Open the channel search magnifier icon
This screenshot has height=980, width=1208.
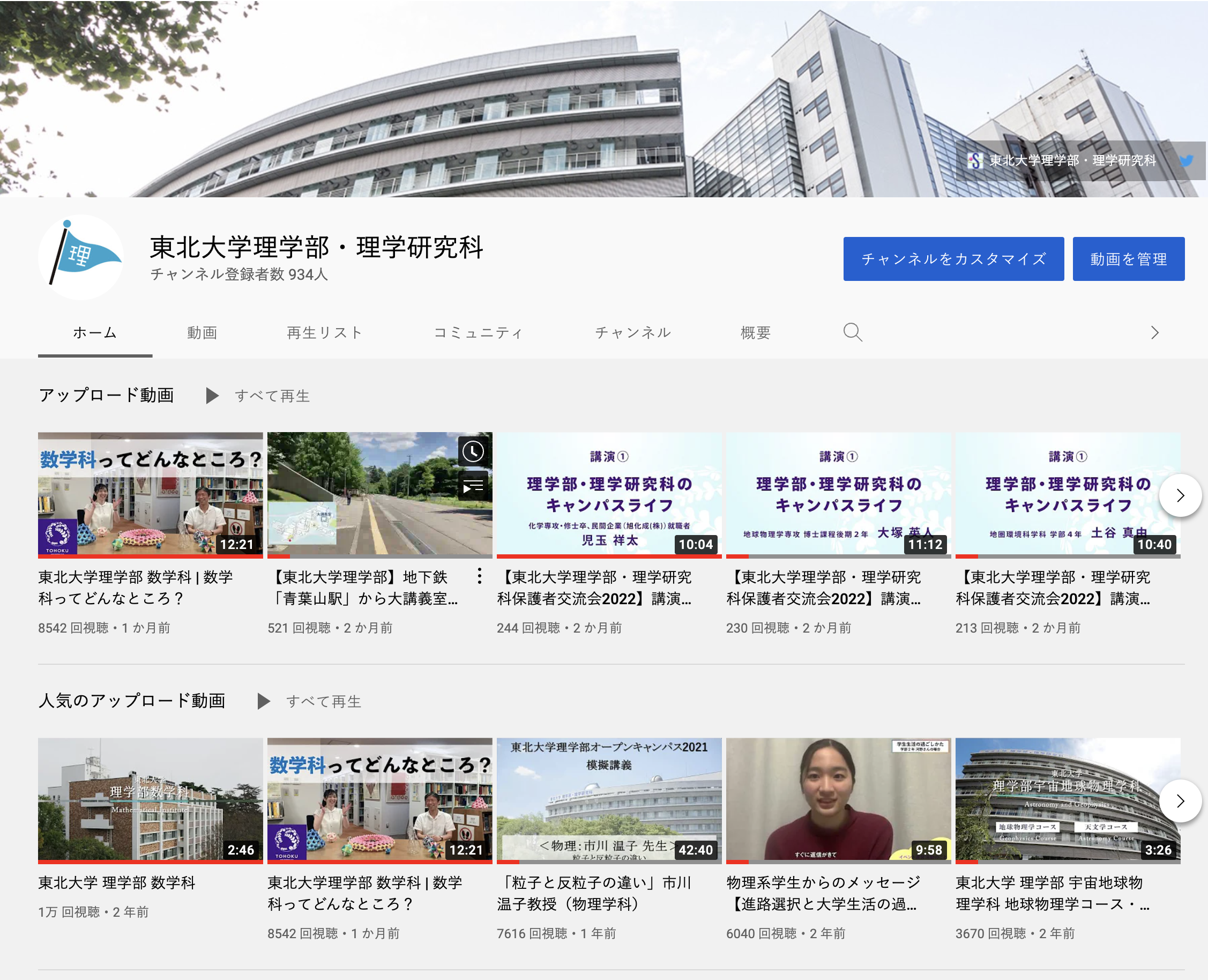[852, 332]
